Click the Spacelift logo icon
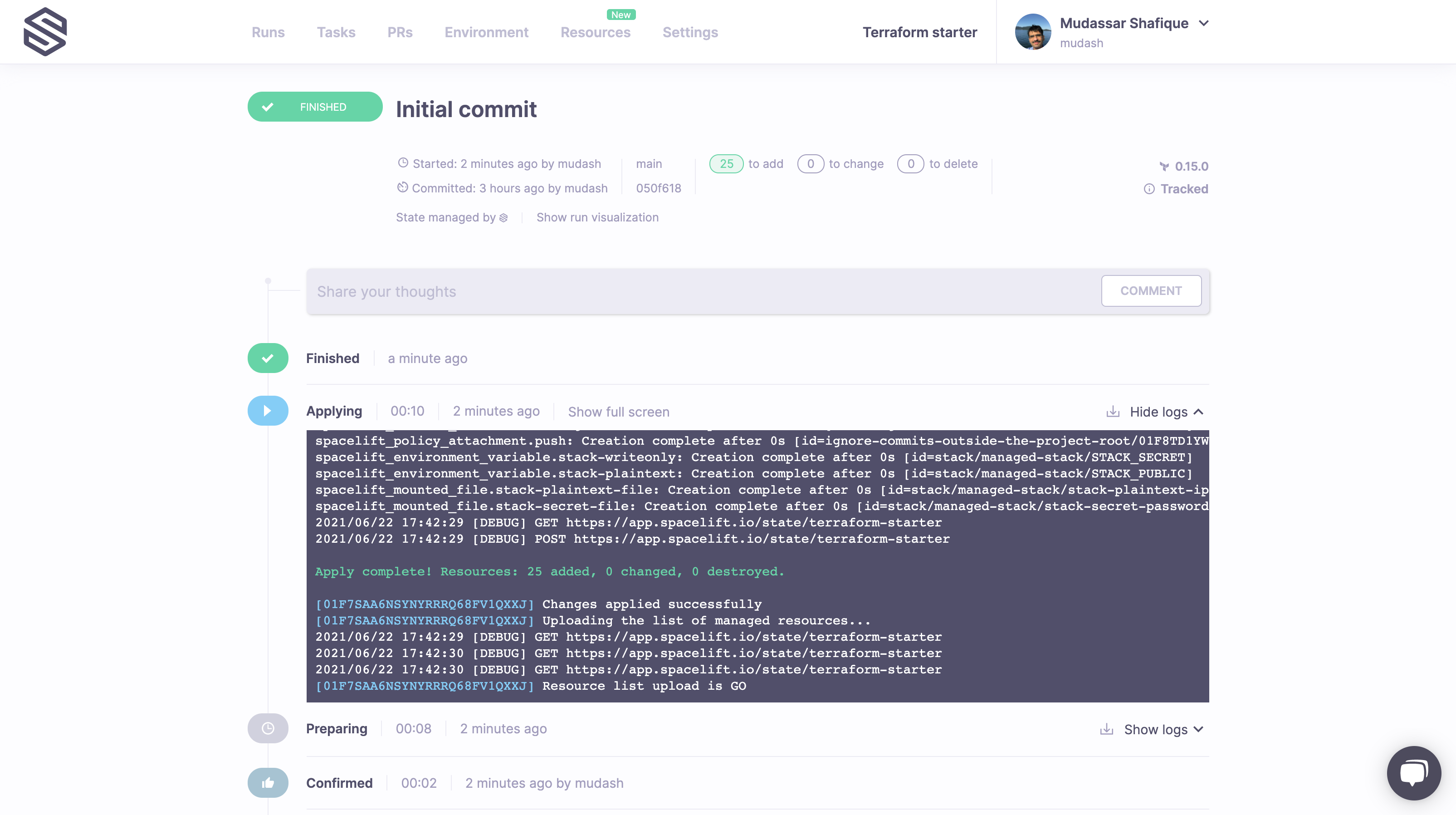1456x815 pixels. coord(45,32)
